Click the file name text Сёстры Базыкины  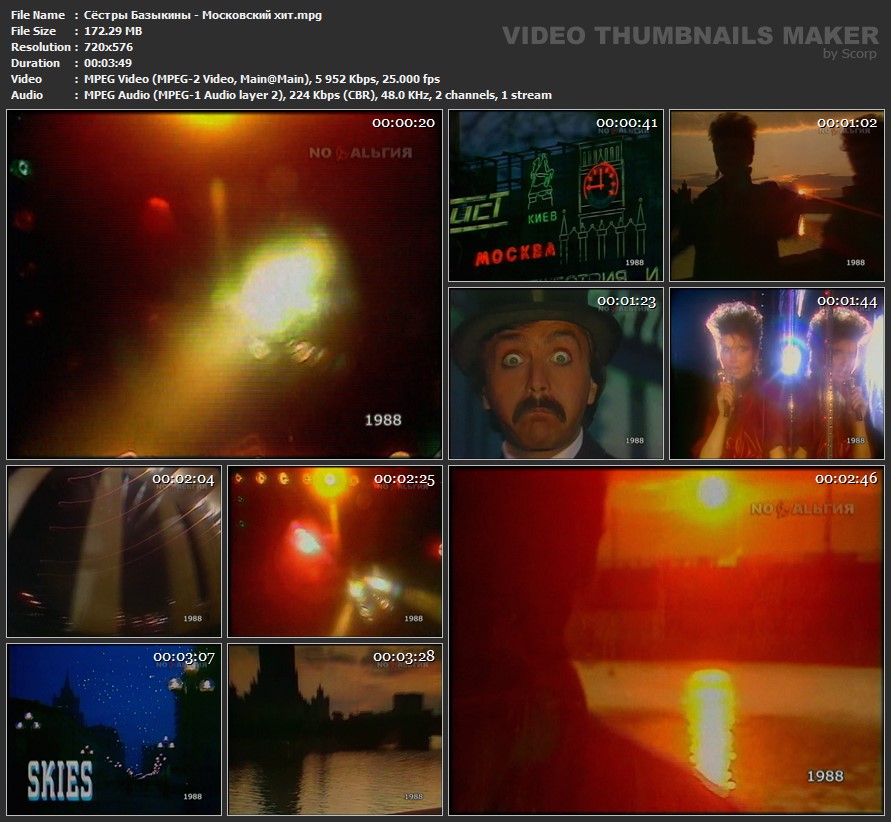pos(137,15)
